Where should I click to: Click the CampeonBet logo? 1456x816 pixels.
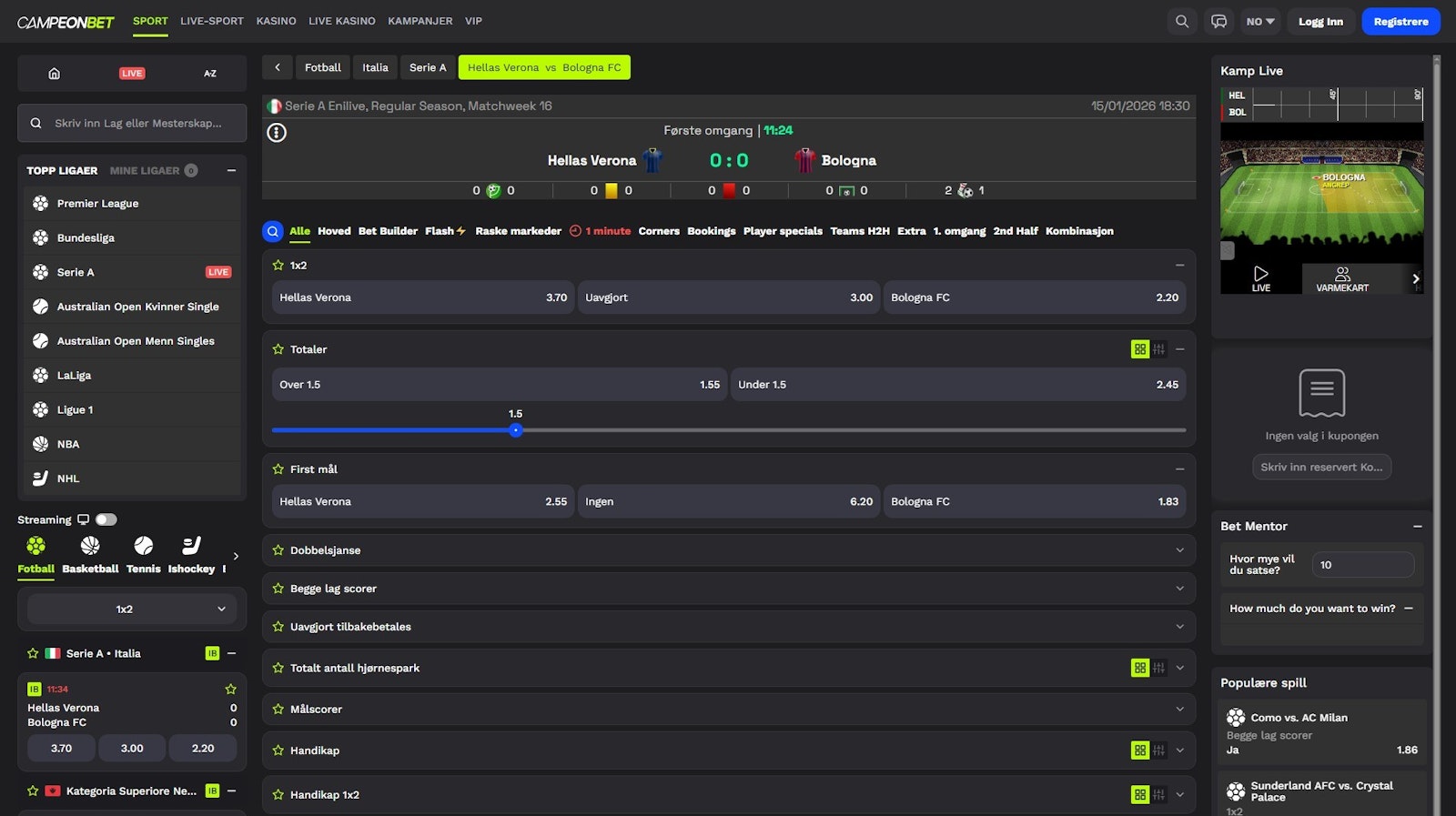pos(66,22)
